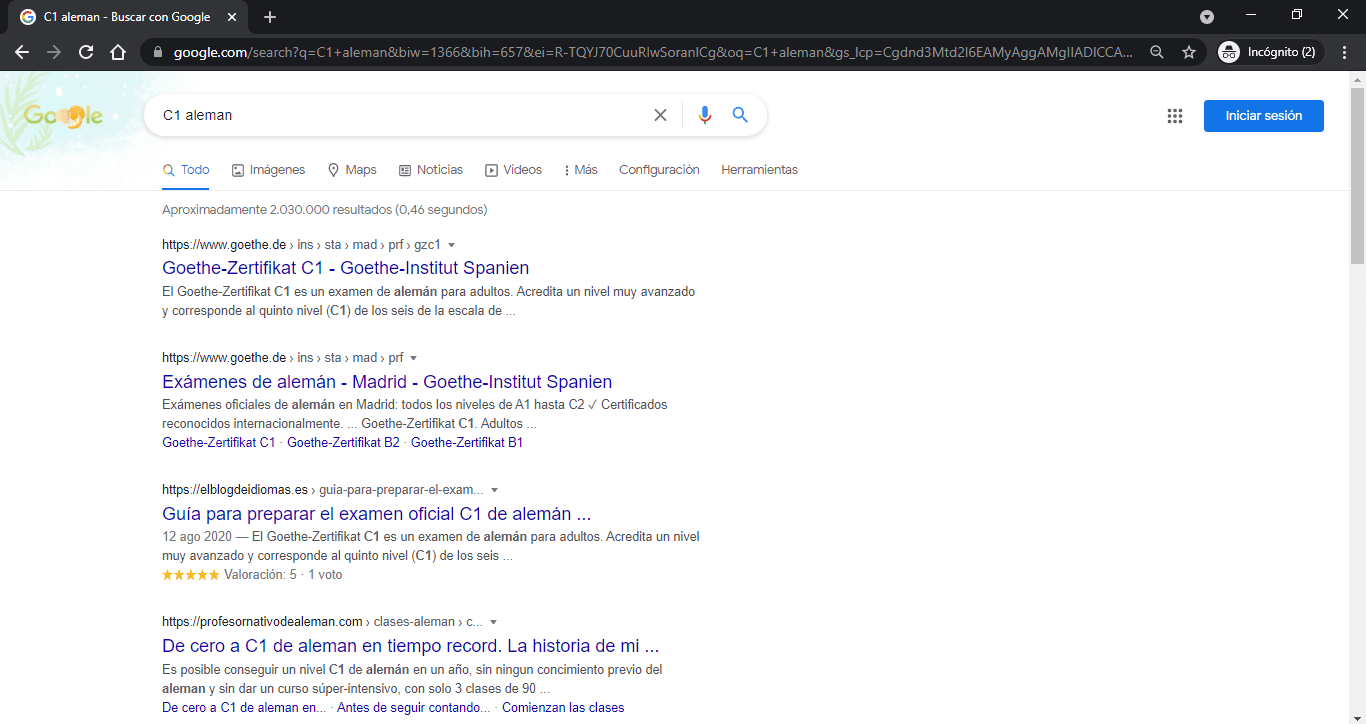The image size is (1366, 724).
Task: Open 'Goethe-Zertifikat C1 - Goethe-Institut Spanien' result
Action: (x=346, y=268)
